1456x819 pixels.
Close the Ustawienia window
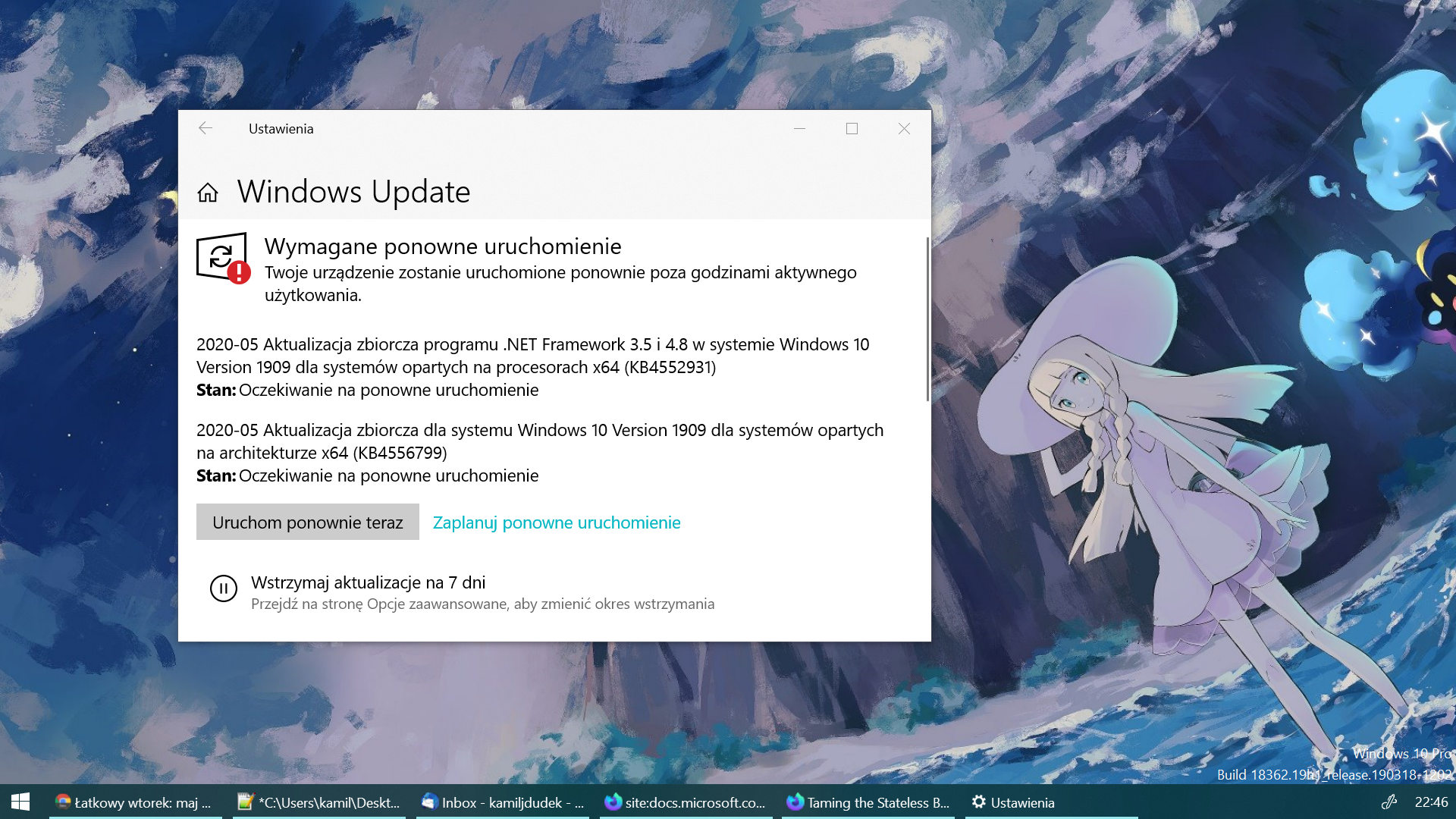904,129
